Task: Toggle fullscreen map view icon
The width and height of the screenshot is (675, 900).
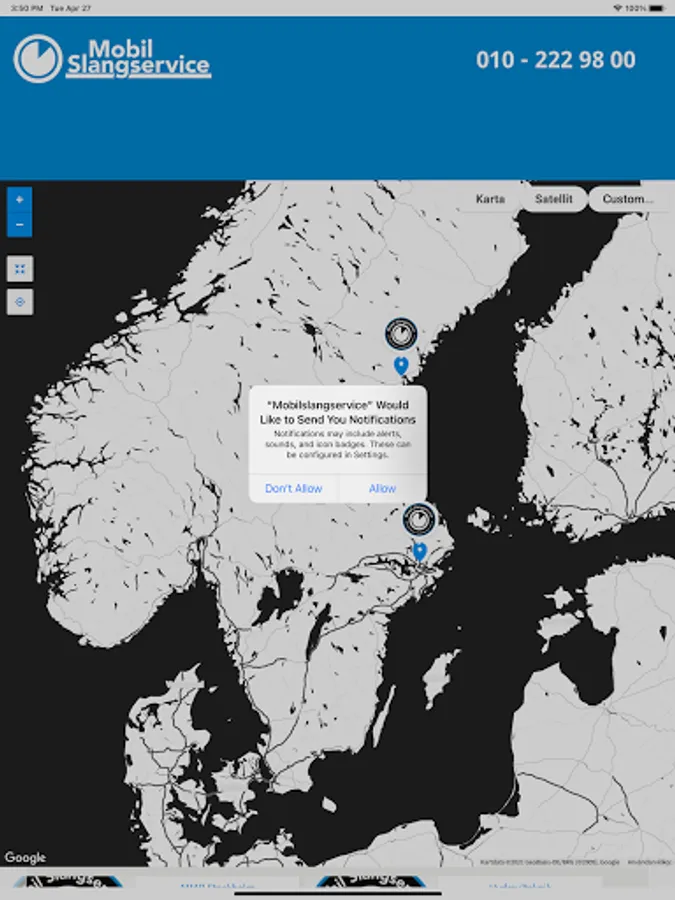Action: [x=20, y=269]
